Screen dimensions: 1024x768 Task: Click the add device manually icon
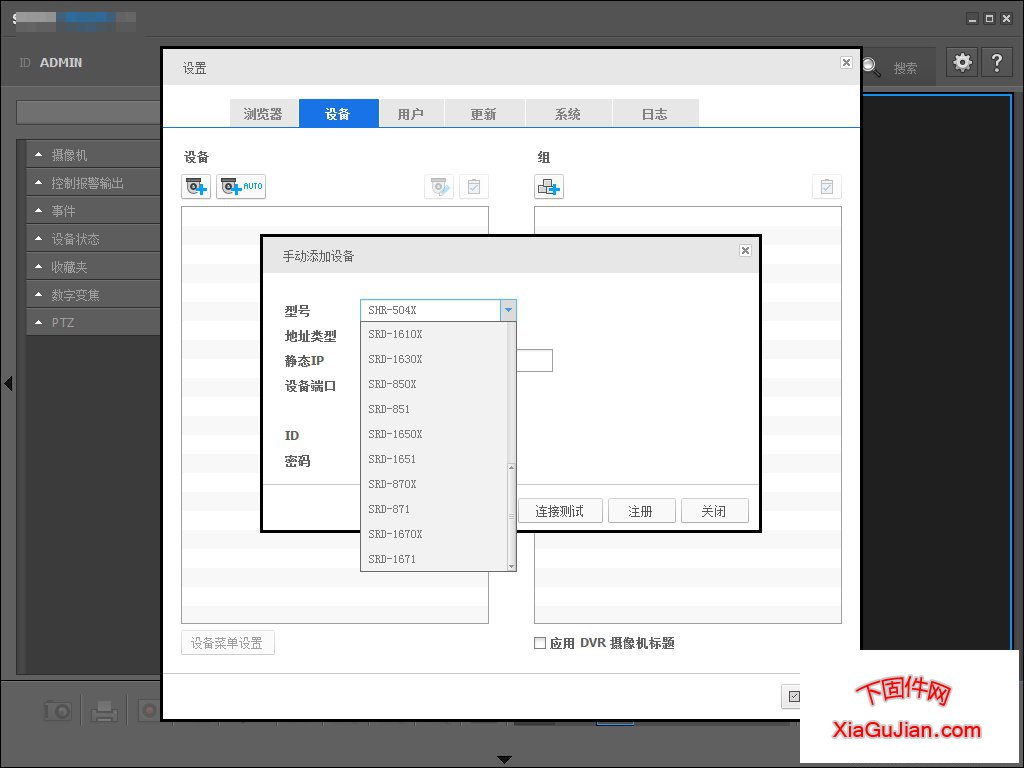[196, 187]
